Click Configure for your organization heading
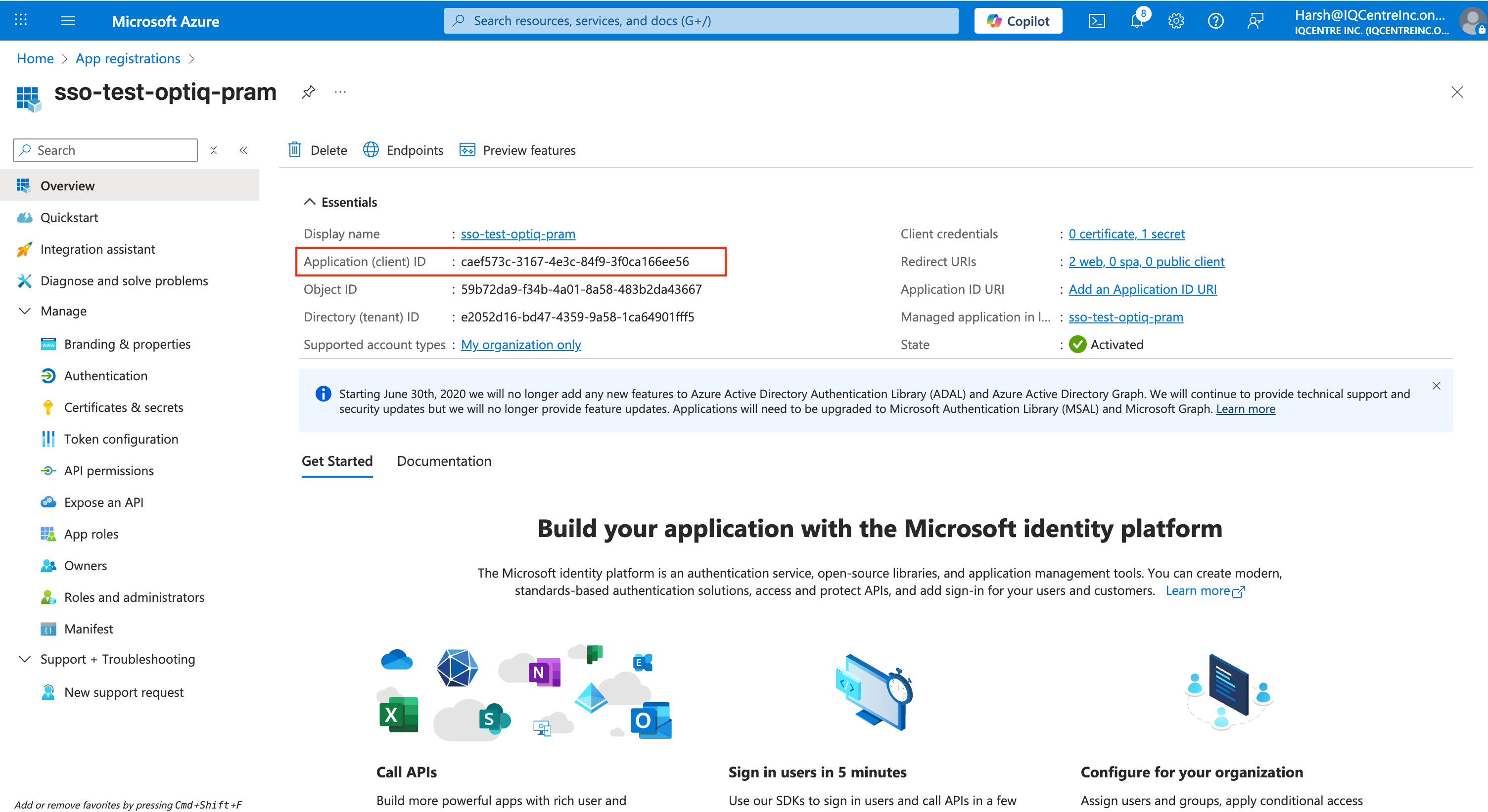Image resolution: width=1488 pixels, height=812 pixels. 1191,772
